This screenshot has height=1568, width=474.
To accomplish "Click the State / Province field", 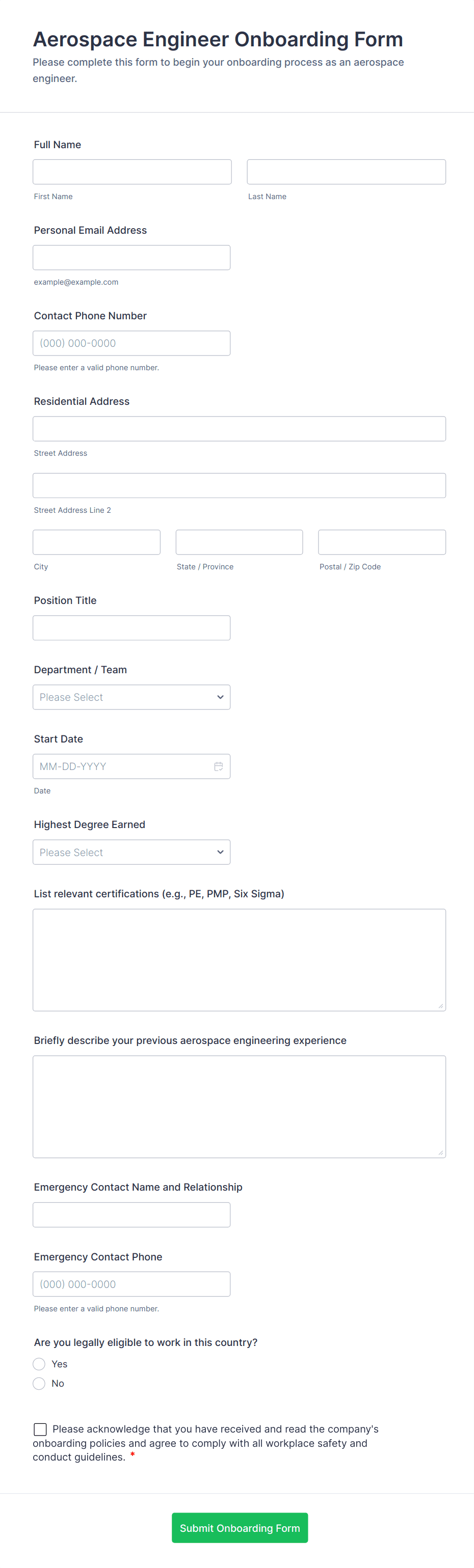I will point(240,542).
